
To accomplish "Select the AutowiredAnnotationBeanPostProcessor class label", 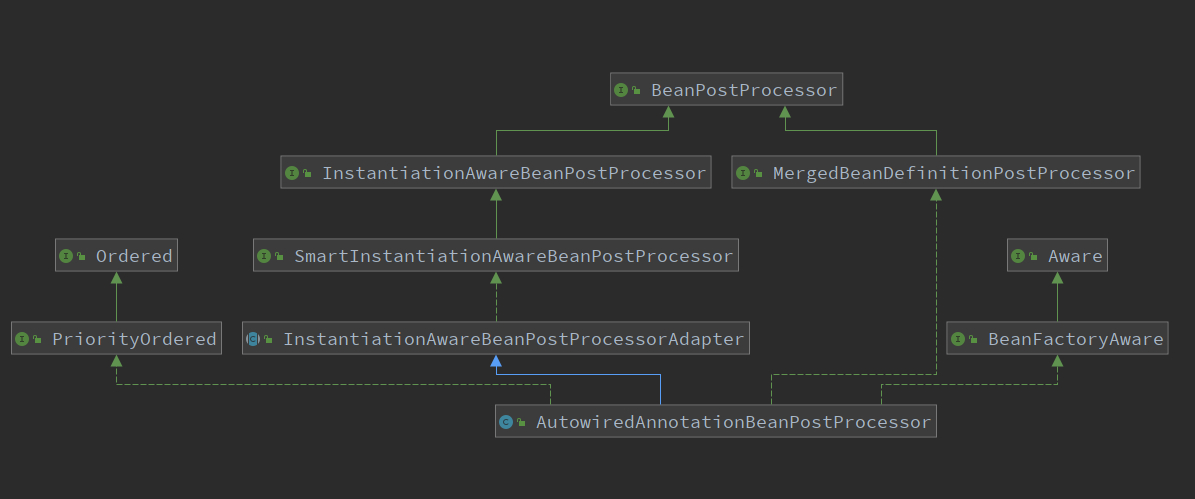I will click(733, 422).
